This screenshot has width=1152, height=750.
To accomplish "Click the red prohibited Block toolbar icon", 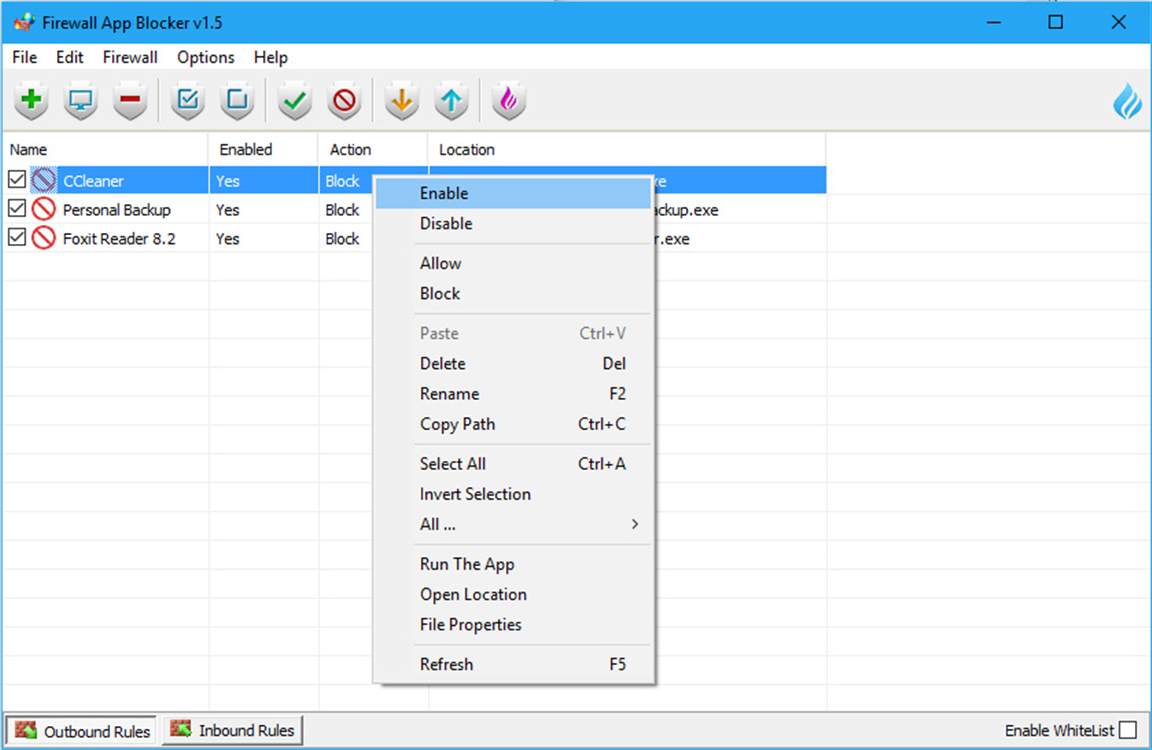I will click(345, 100).
